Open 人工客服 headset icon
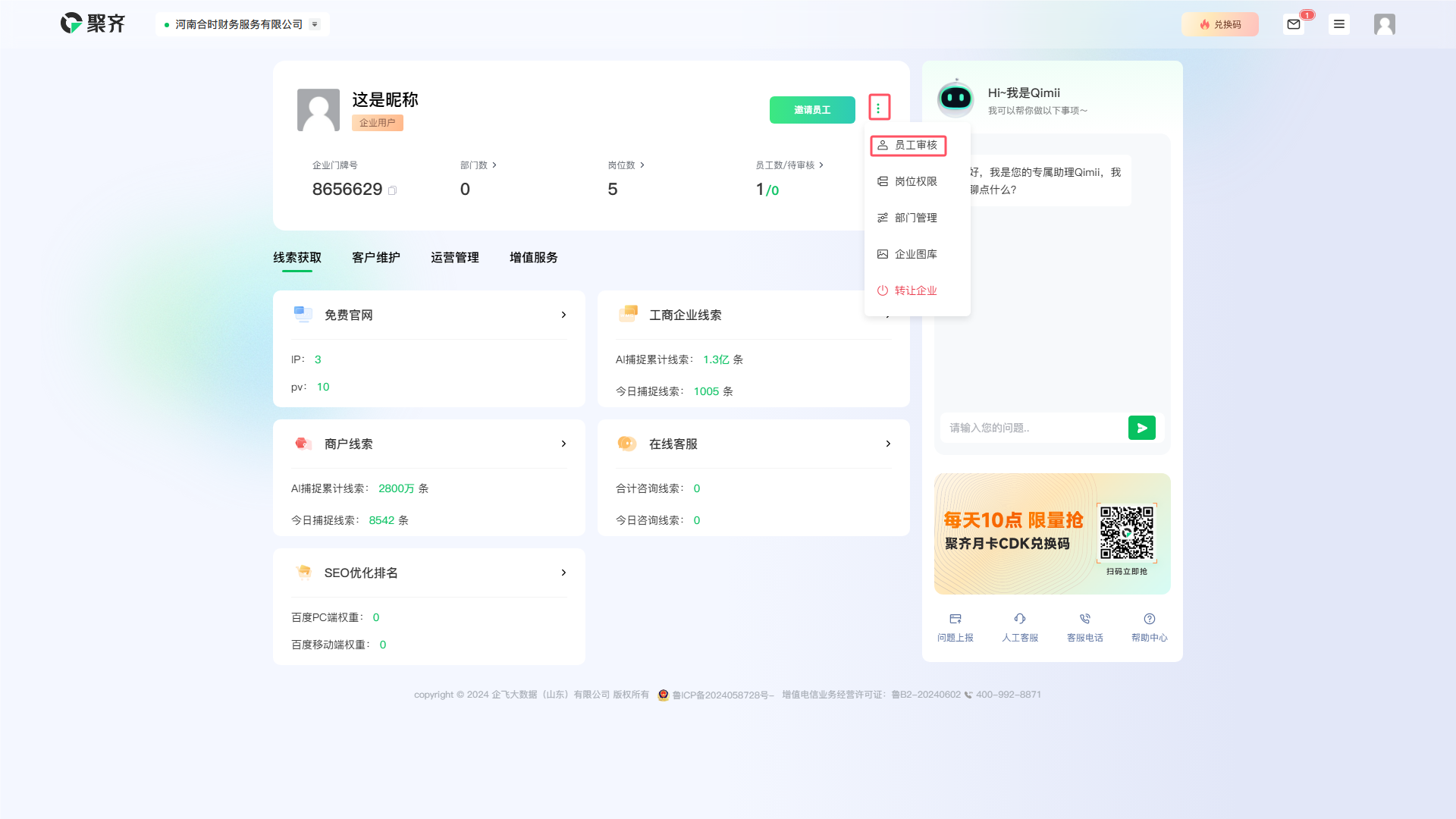Viewport: 1456px width, 819px height. (1020, 619)
